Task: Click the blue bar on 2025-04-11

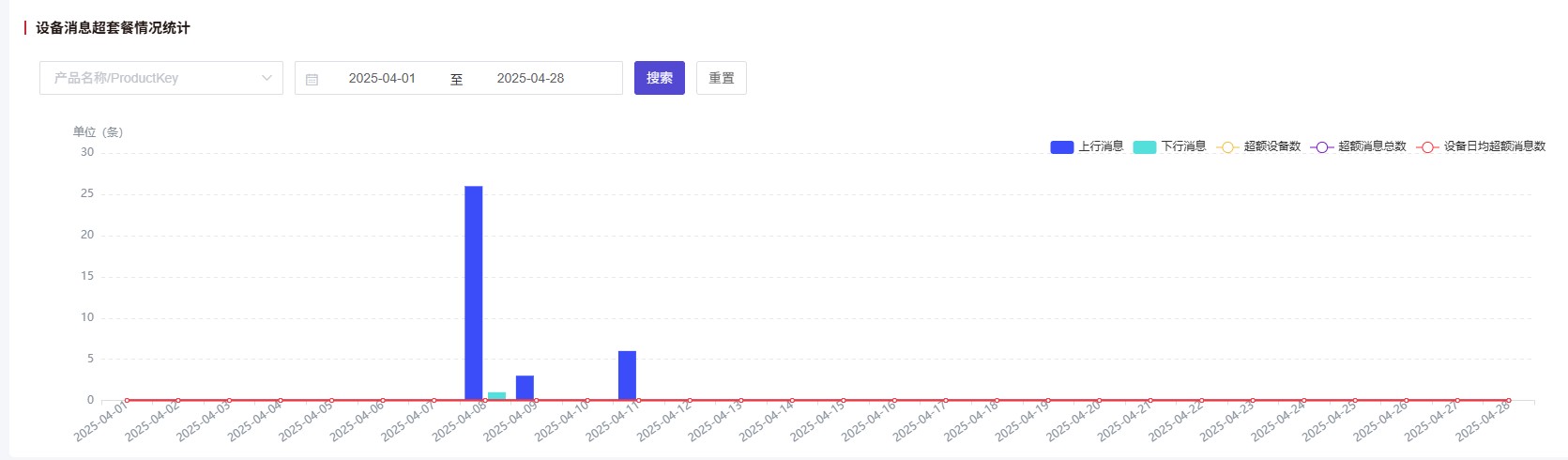Action: tap(627, 376)
